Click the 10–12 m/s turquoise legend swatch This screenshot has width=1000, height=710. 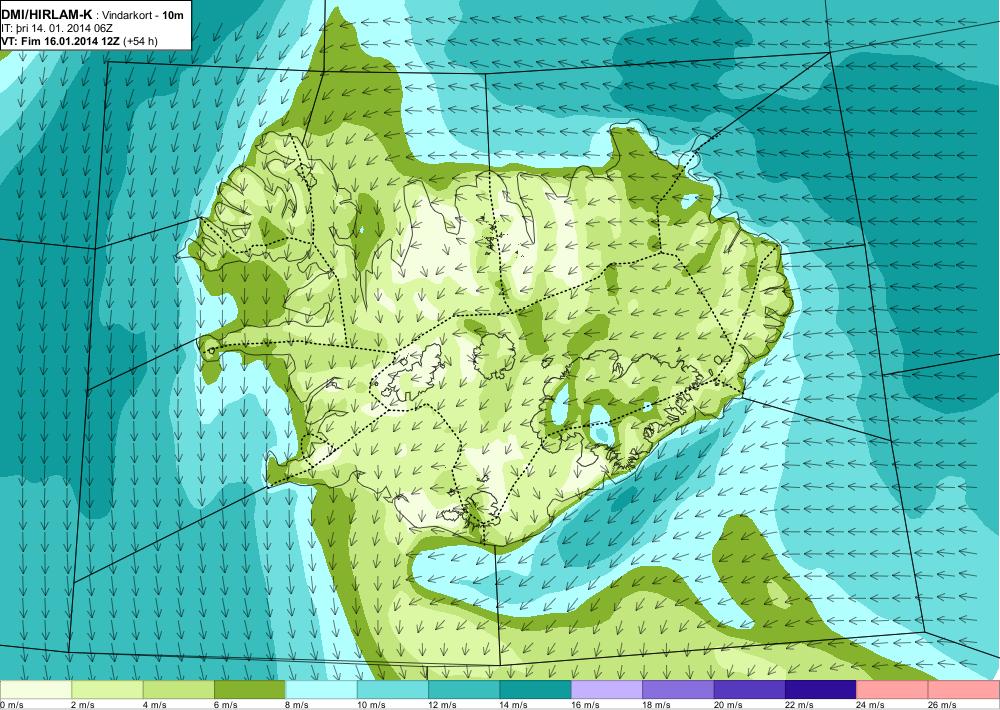click(x=393, y=689)
